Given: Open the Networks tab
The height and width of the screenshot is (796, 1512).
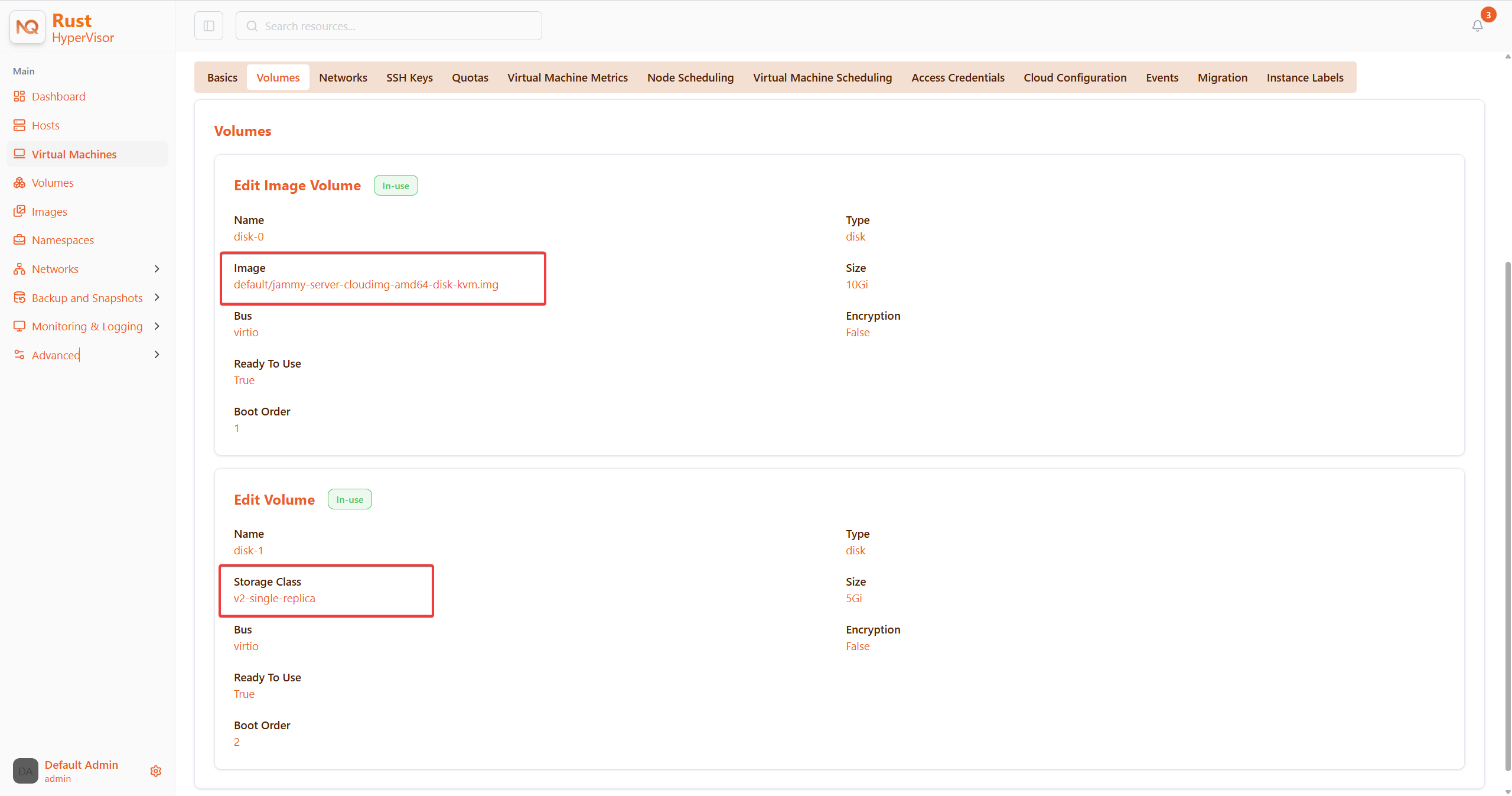Looking at the screenshot, I should coord(343,77).
